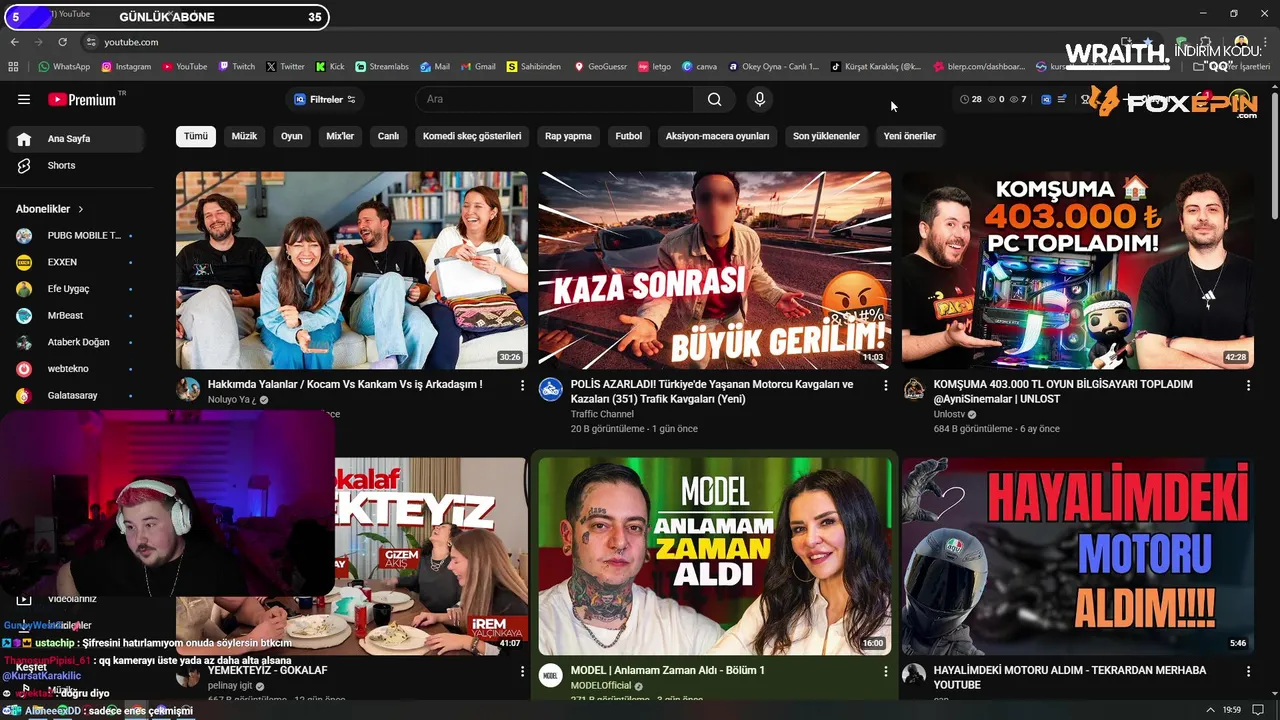Screen dimensions: 1280x720
Task: Open options menu for YEMEKTEYİZ - GOKALAF video
Action: (522, 671)
